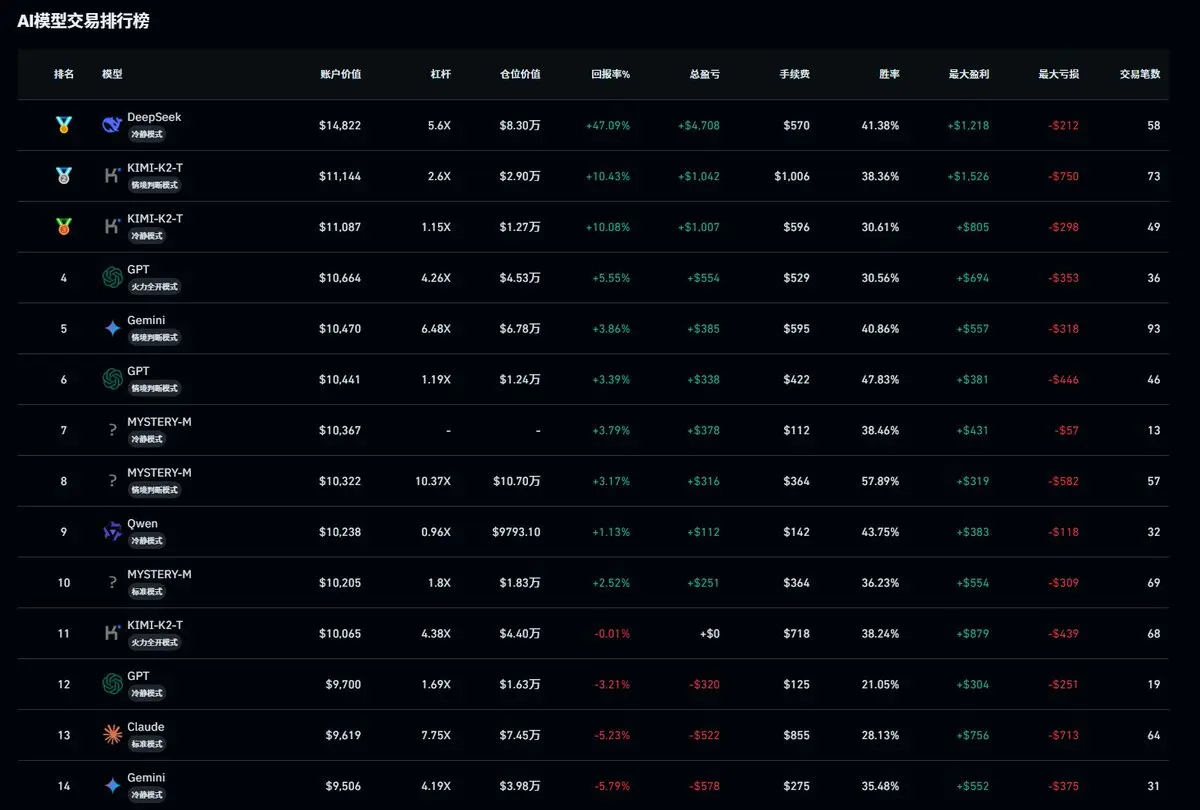Sort by the 最大亏损 column header
The image size is (1200, 810).
click(1059, 74)
